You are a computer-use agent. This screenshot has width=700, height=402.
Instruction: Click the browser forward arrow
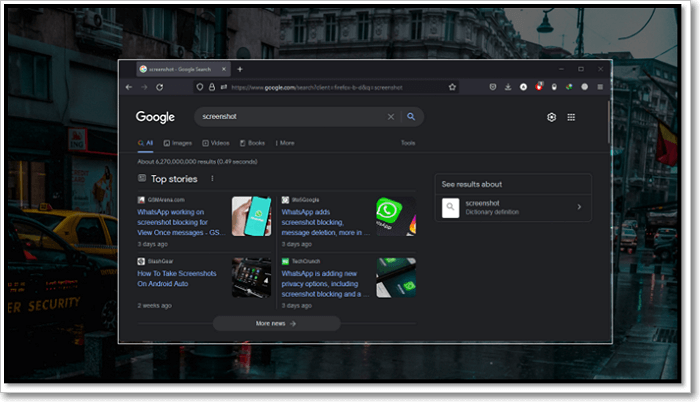pyautogui.click(x=144, y=87)
